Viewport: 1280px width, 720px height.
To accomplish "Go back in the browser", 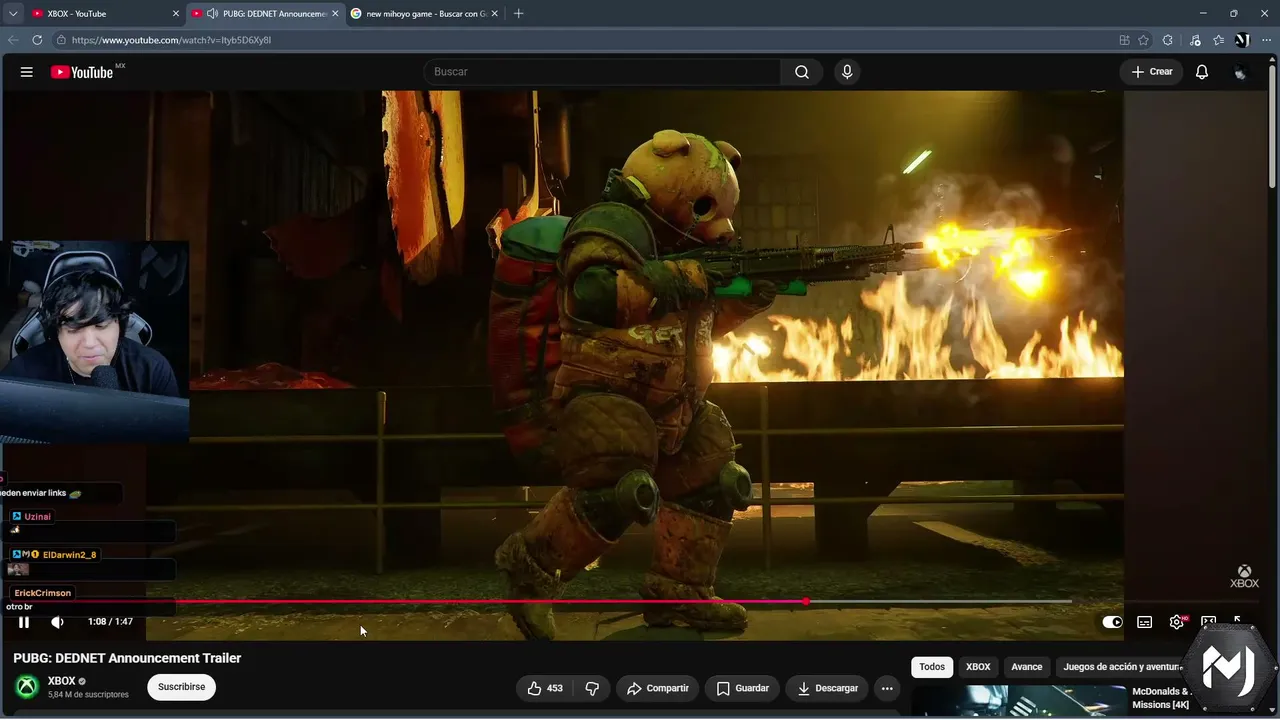I will (13, 40).
